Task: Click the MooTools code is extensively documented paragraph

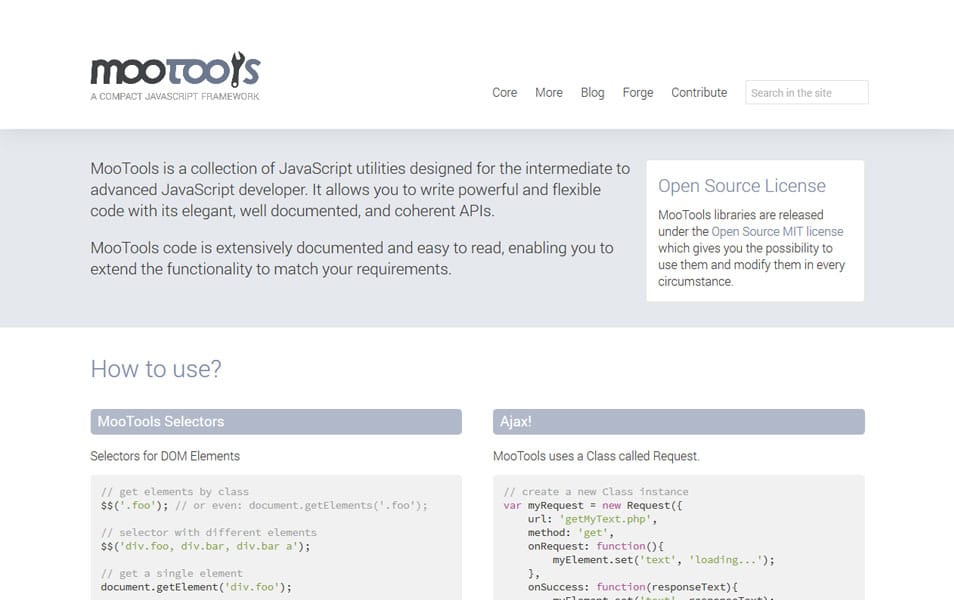Action: [x=352, y=259]
